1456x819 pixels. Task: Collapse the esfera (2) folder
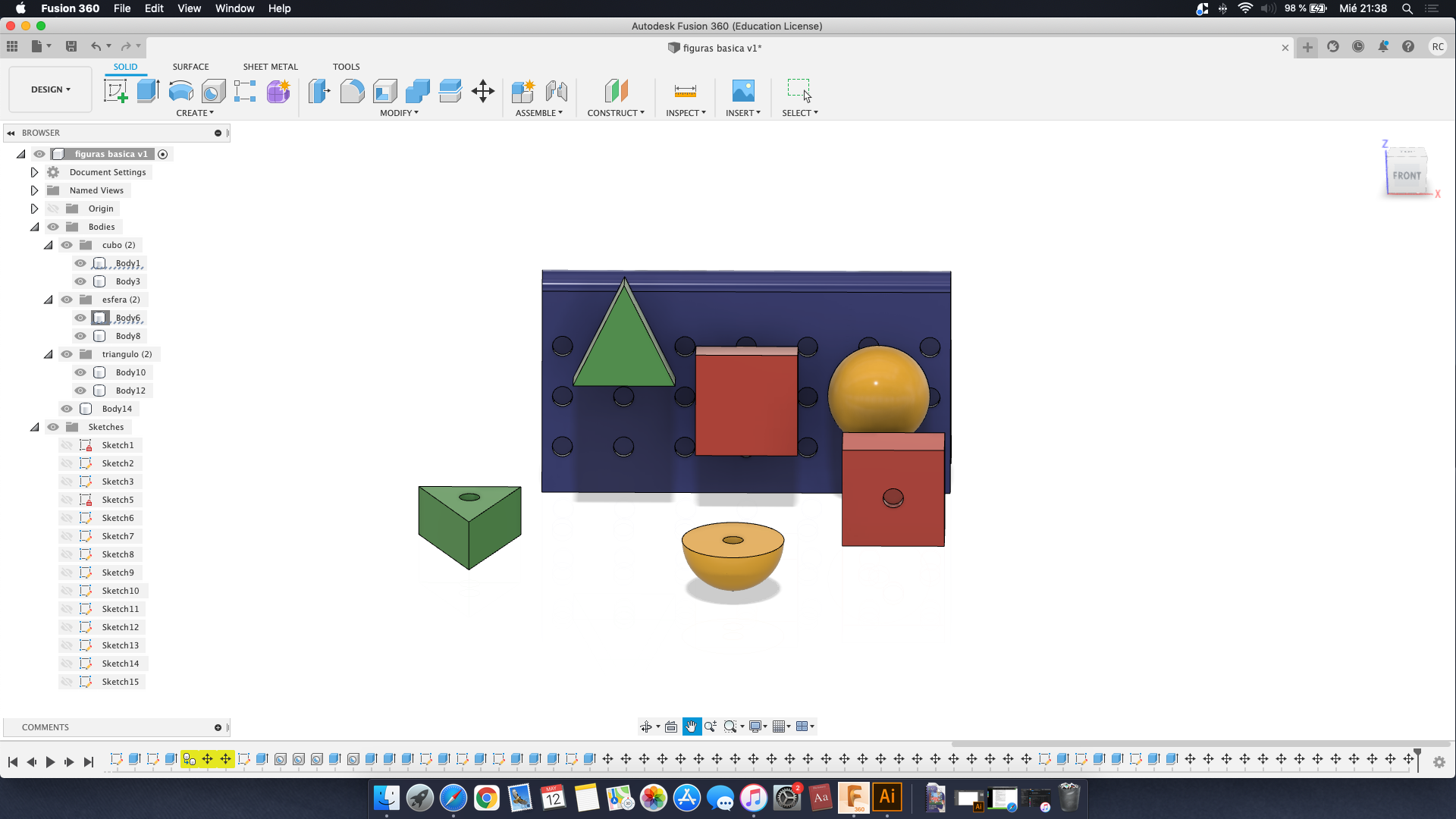[49, 300]
